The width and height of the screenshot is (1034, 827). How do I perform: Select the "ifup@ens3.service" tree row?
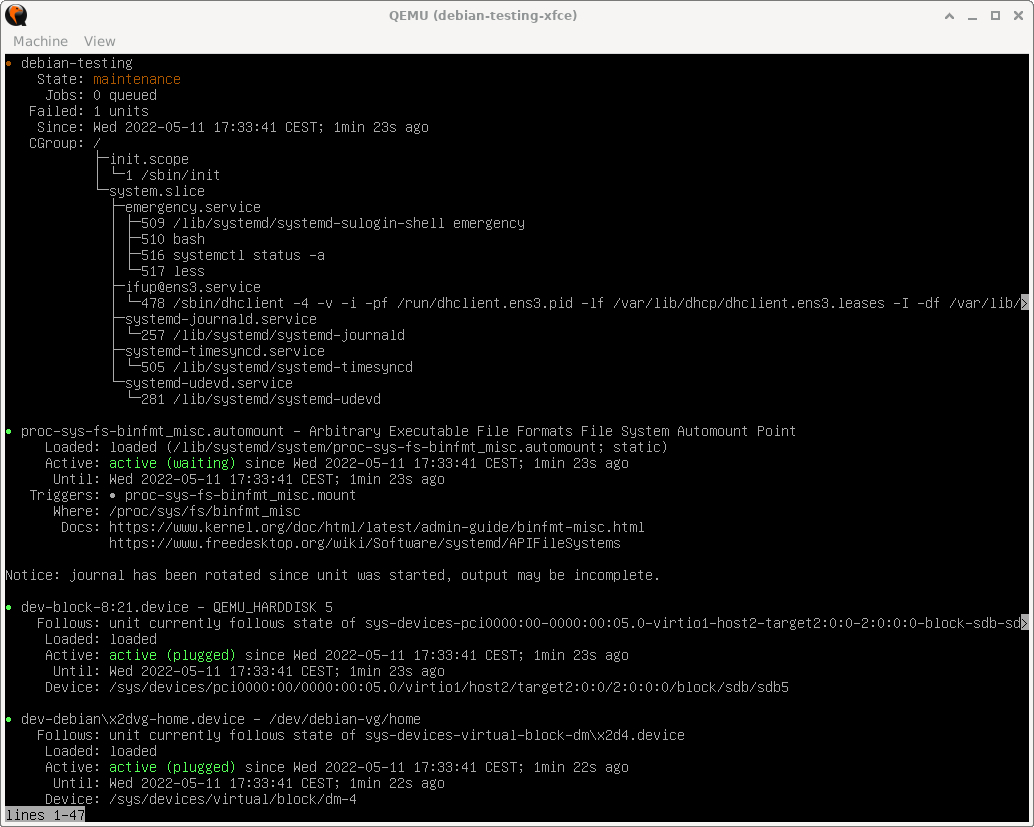click(x=193, y=288)
